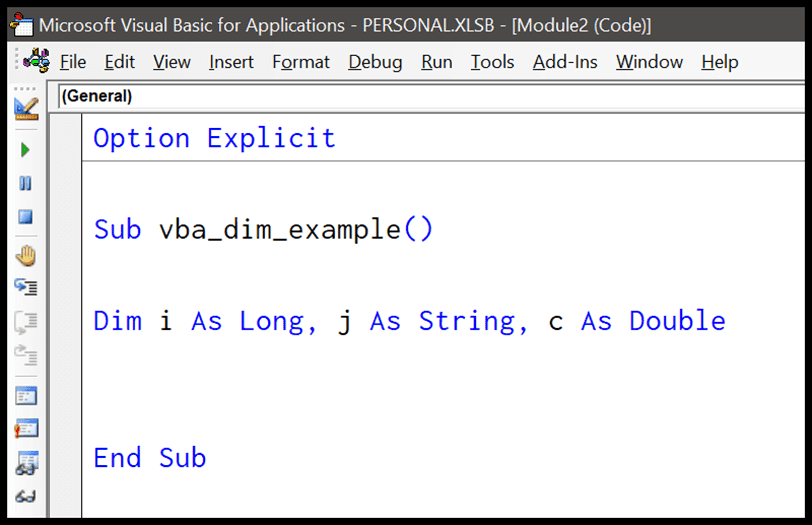
Task: Click the Step Into icon
Action: [26, 288]
